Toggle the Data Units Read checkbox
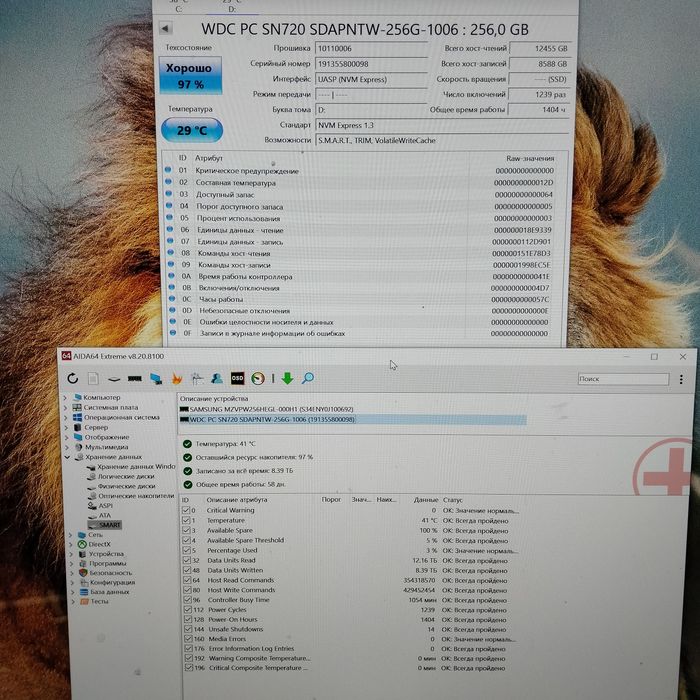 coord(187,560)
